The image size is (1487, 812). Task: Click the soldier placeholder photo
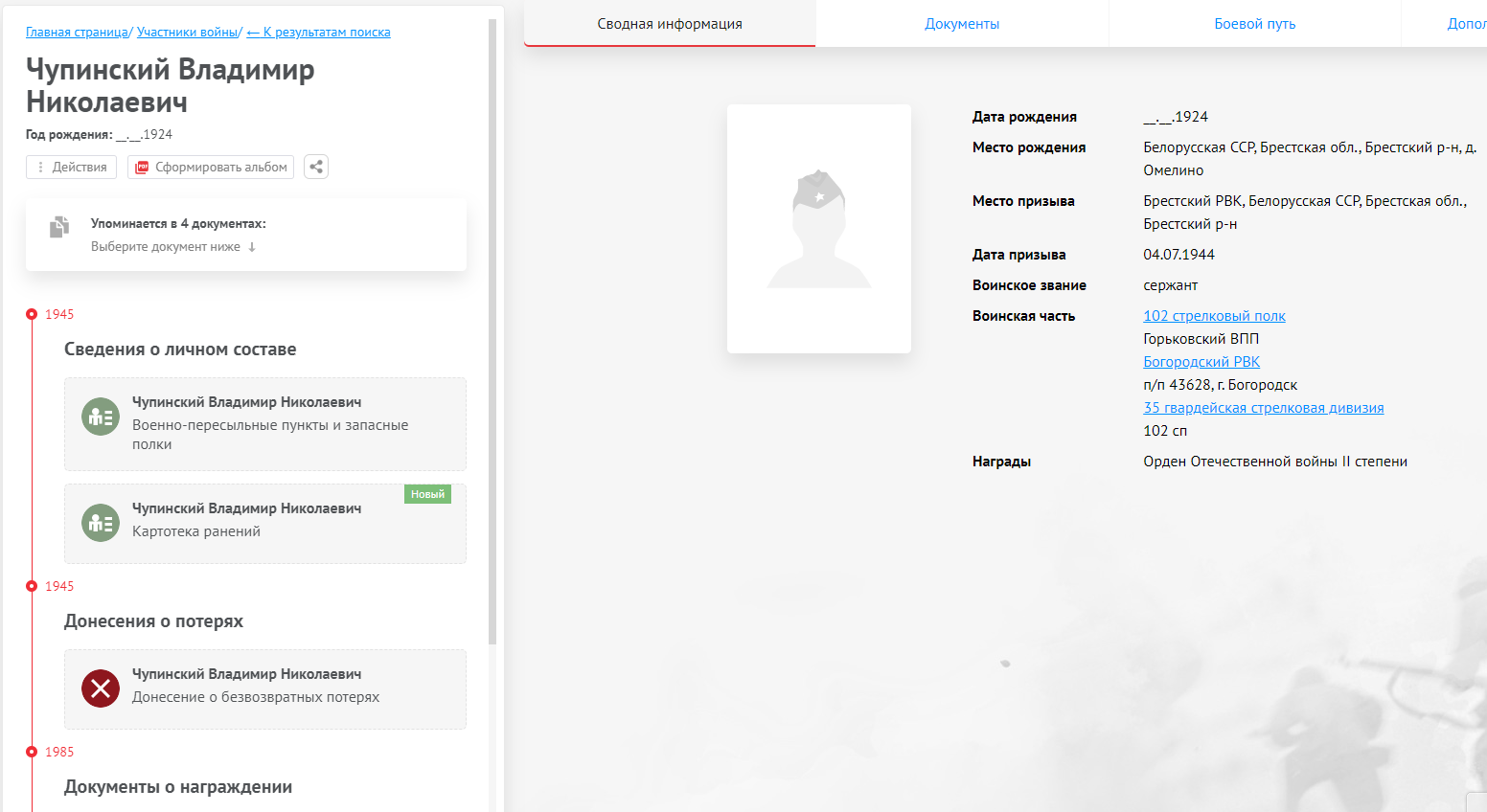click(818, 229)
